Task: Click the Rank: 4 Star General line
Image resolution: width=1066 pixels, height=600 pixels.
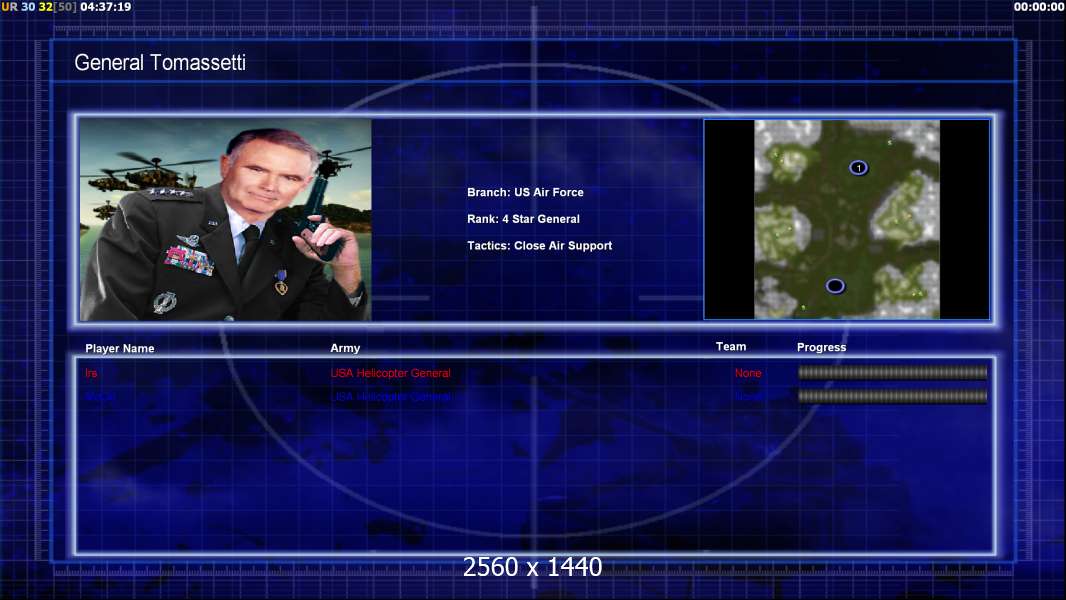Action: 523,219
